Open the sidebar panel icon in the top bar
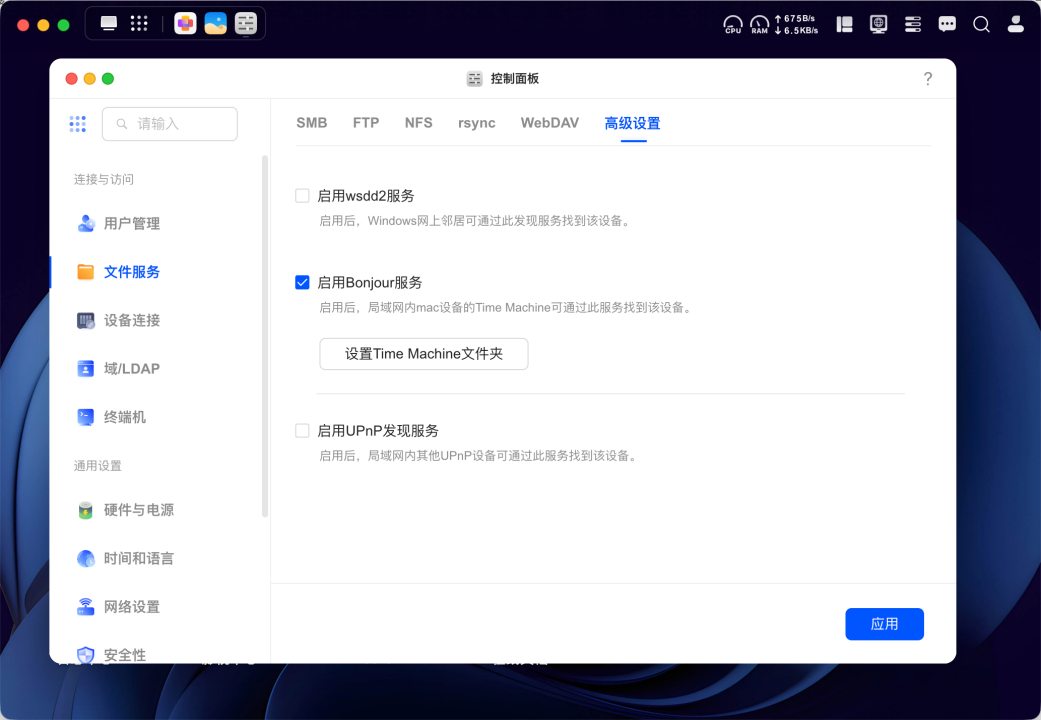The height and width of the screenshot is (720, 1041). [x=844, y=25]
